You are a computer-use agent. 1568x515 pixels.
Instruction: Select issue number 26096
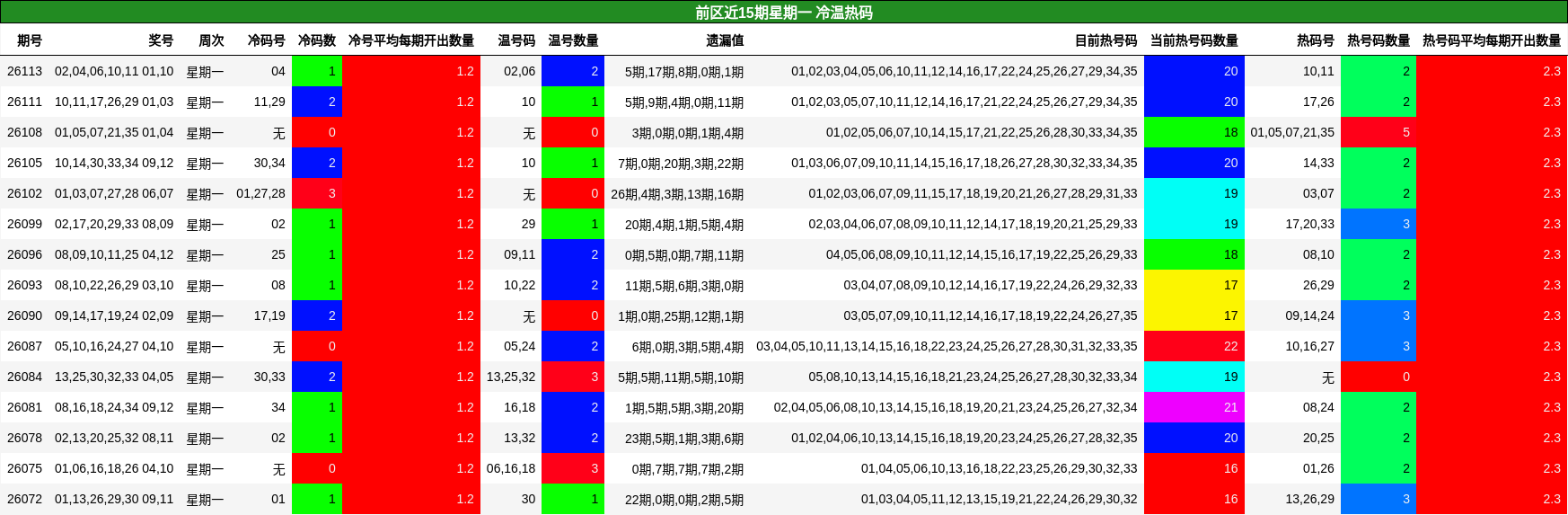pos(24,254)
